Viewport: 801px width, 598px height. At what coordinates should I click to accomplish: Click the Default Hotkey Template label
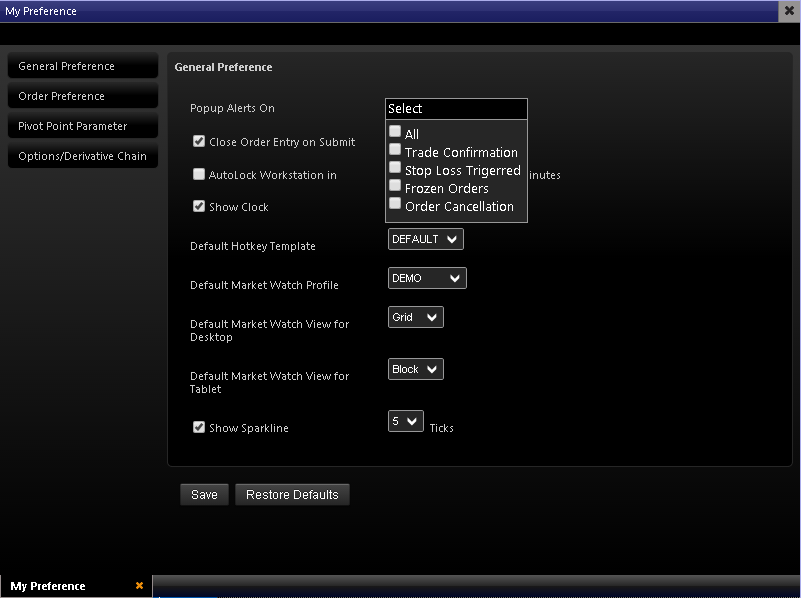(x=253, y=246)
